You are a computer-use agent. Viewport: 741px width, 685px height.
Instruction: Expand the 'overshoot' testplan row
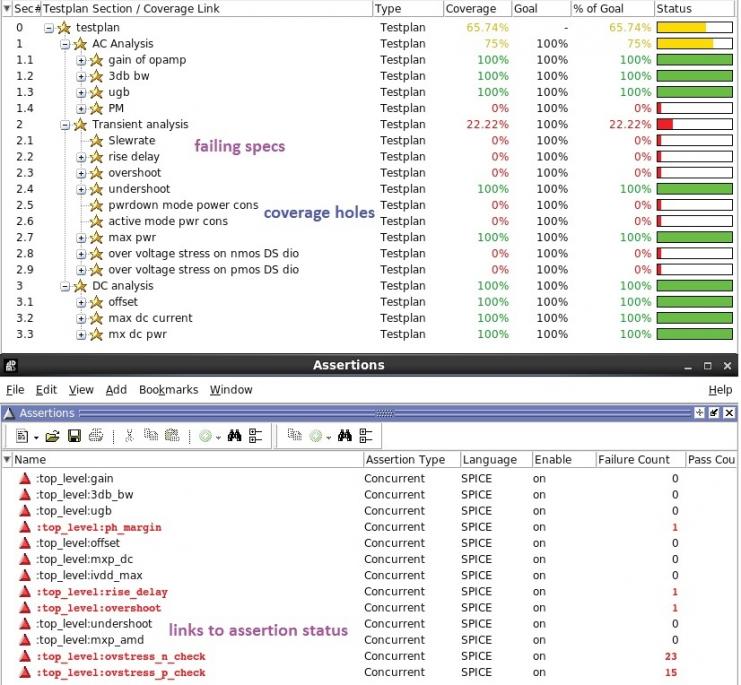click(x=81, y=173)
